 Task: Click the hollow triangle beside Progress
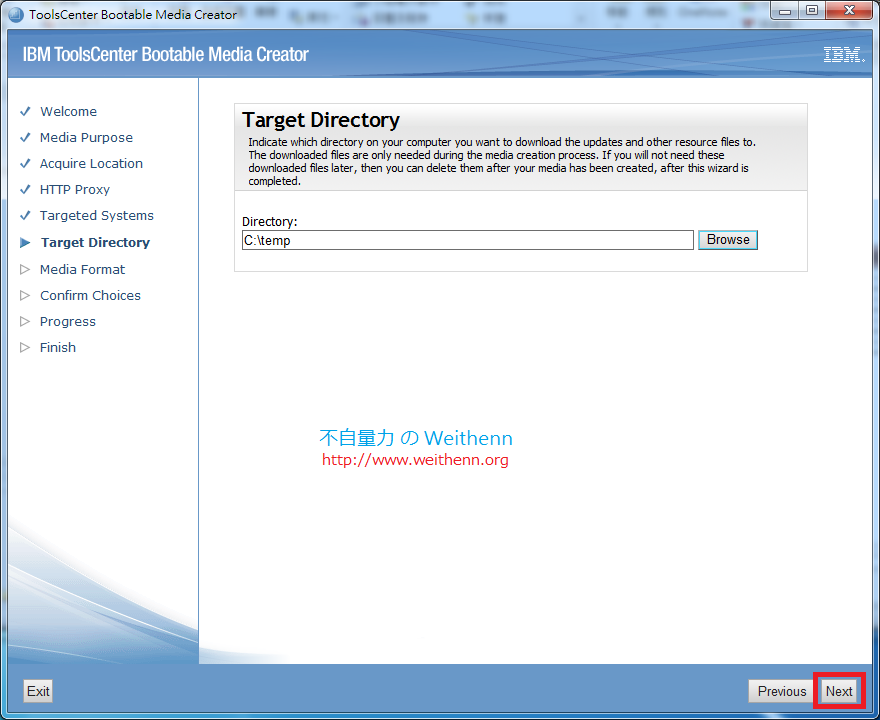[x=25, y=322]
